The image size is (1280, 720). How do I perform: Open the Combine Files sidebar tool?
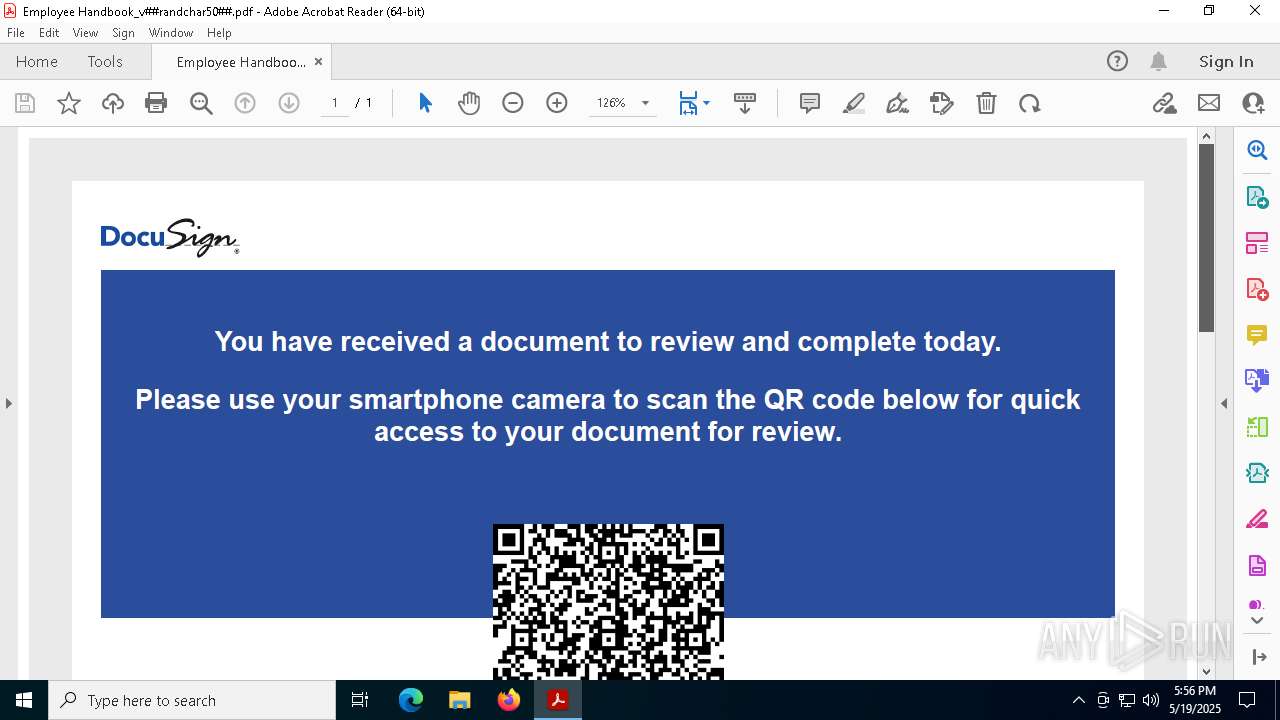[x=1257, y=380]
